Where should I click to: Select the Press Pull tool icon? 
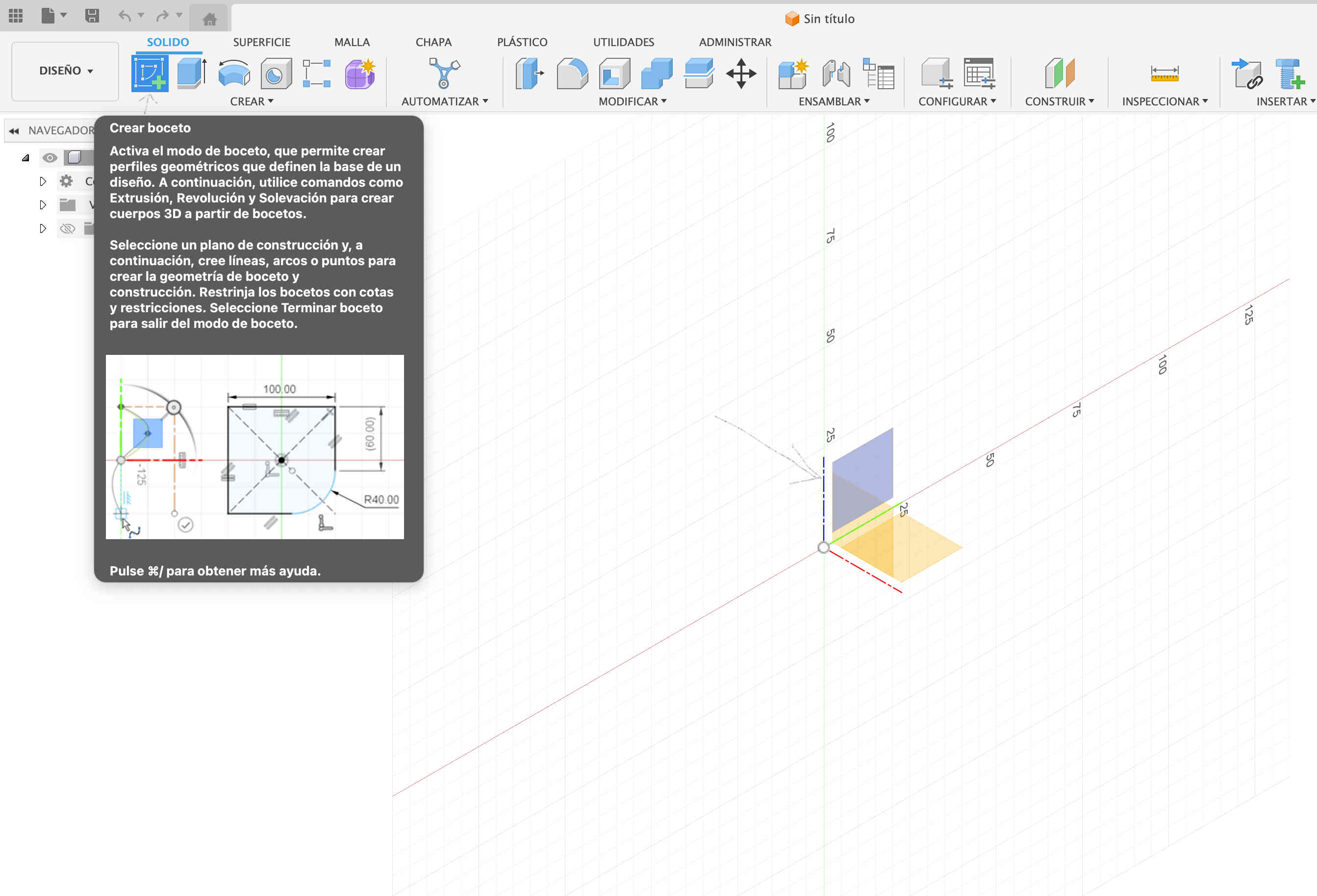tap(530, 74)
